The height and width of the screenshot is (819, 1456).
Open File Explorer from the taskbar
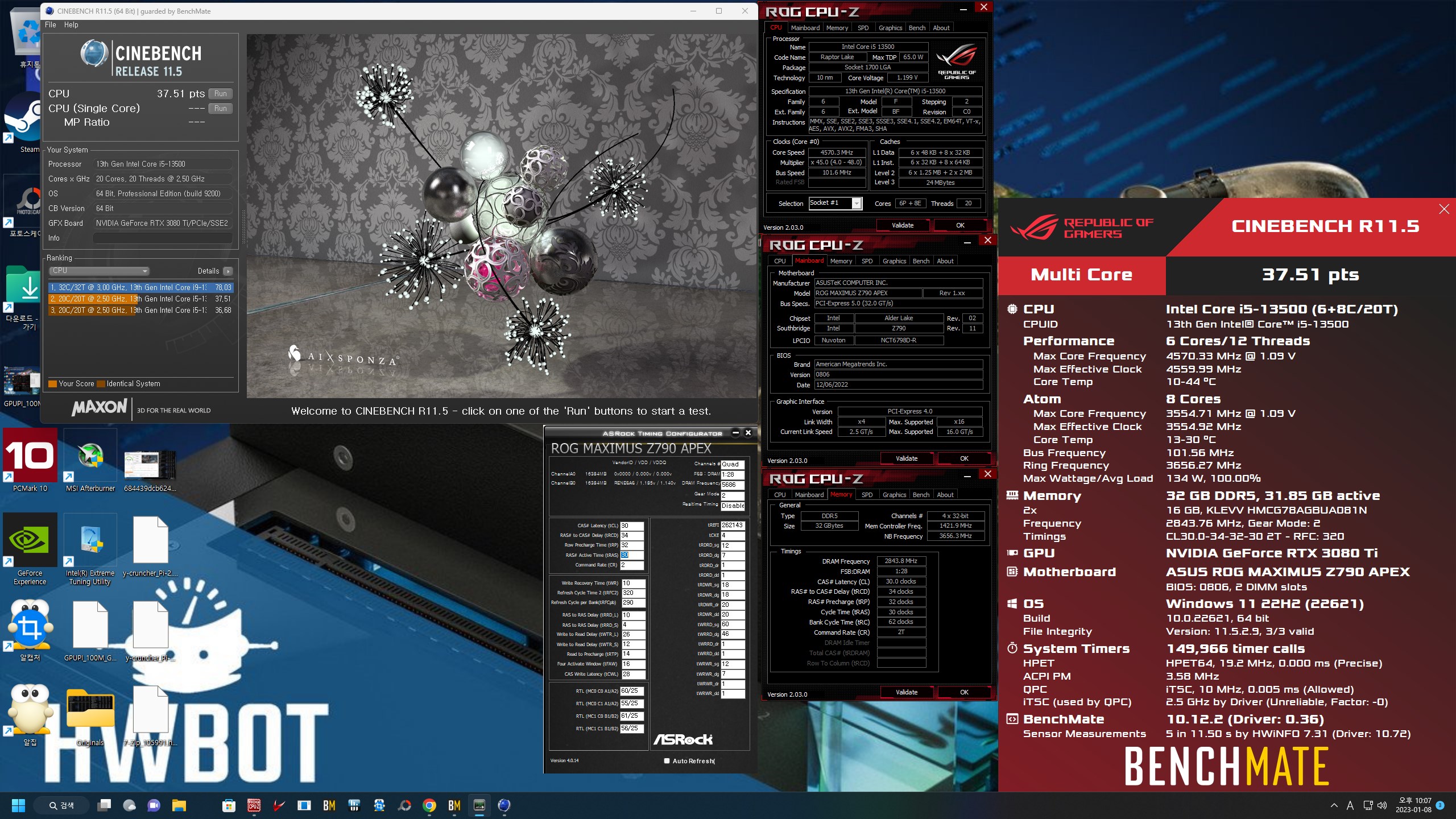pos(179,805)
